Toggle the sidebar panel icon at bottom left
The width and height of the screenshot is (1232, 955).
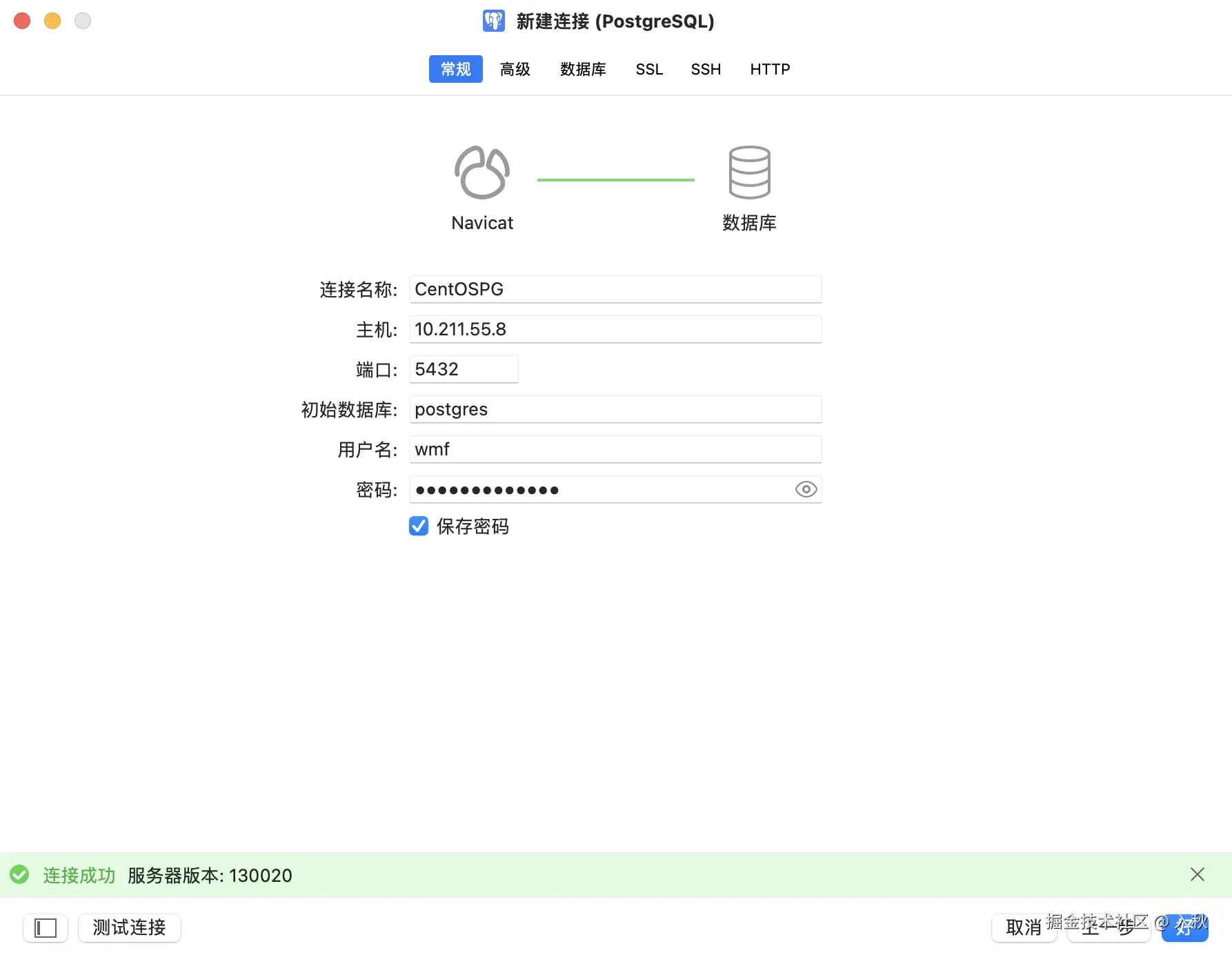point(46,928)
